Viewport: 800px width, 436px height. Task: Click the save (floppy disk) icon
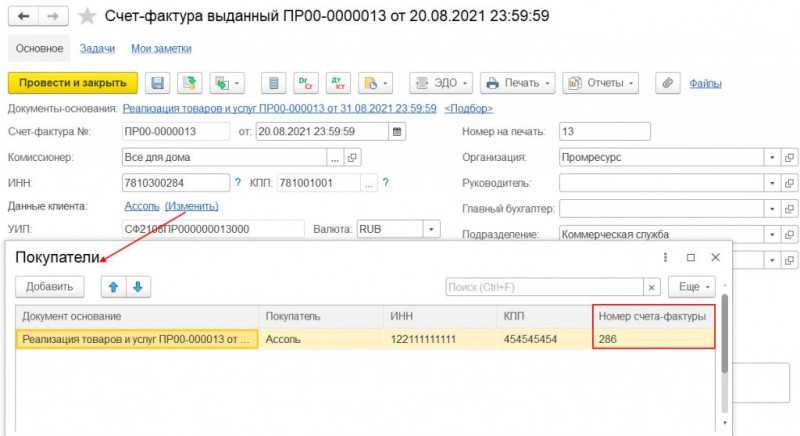coord(157,83)
